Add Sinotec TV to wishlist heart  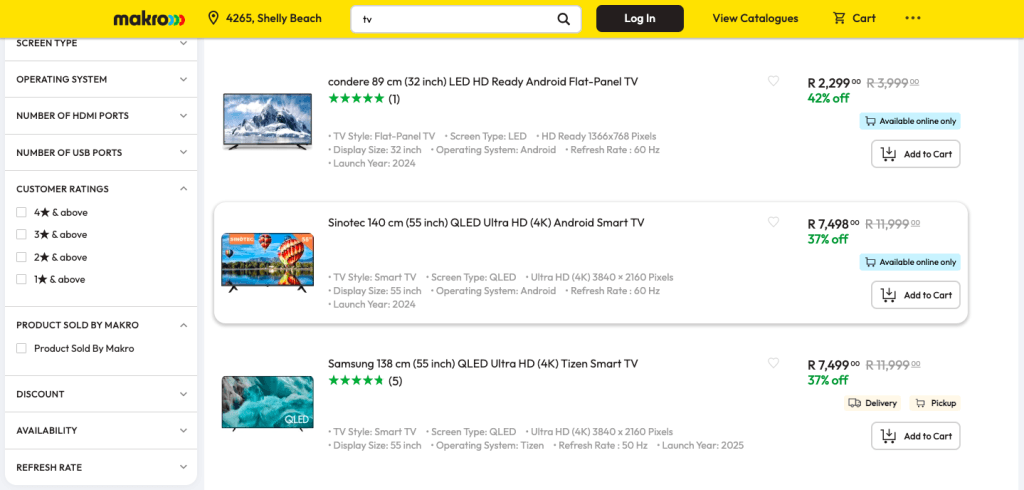point(773,222)
